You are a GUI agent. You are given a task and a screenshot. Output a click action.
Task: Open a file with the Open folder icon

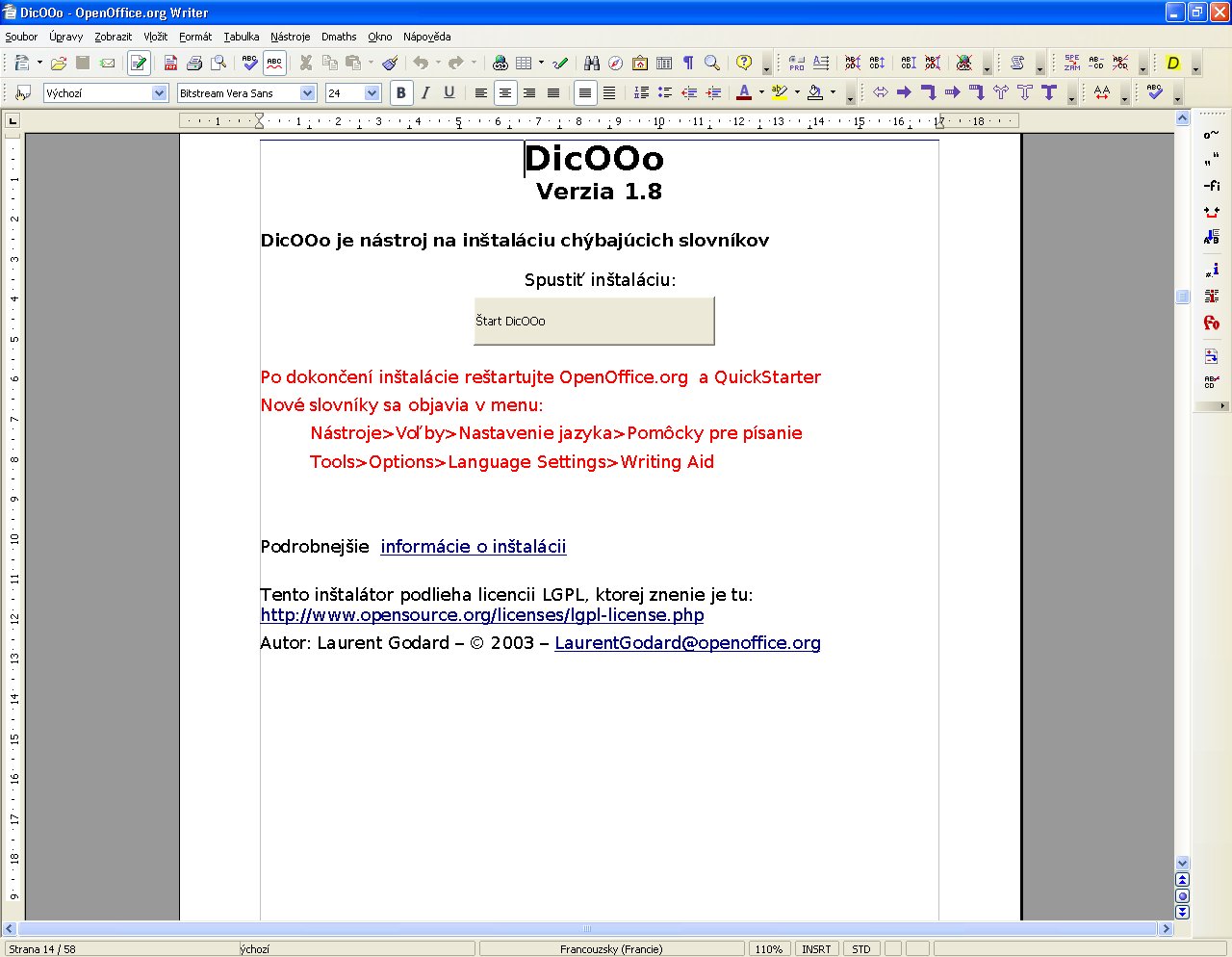(x=59, y=63)
